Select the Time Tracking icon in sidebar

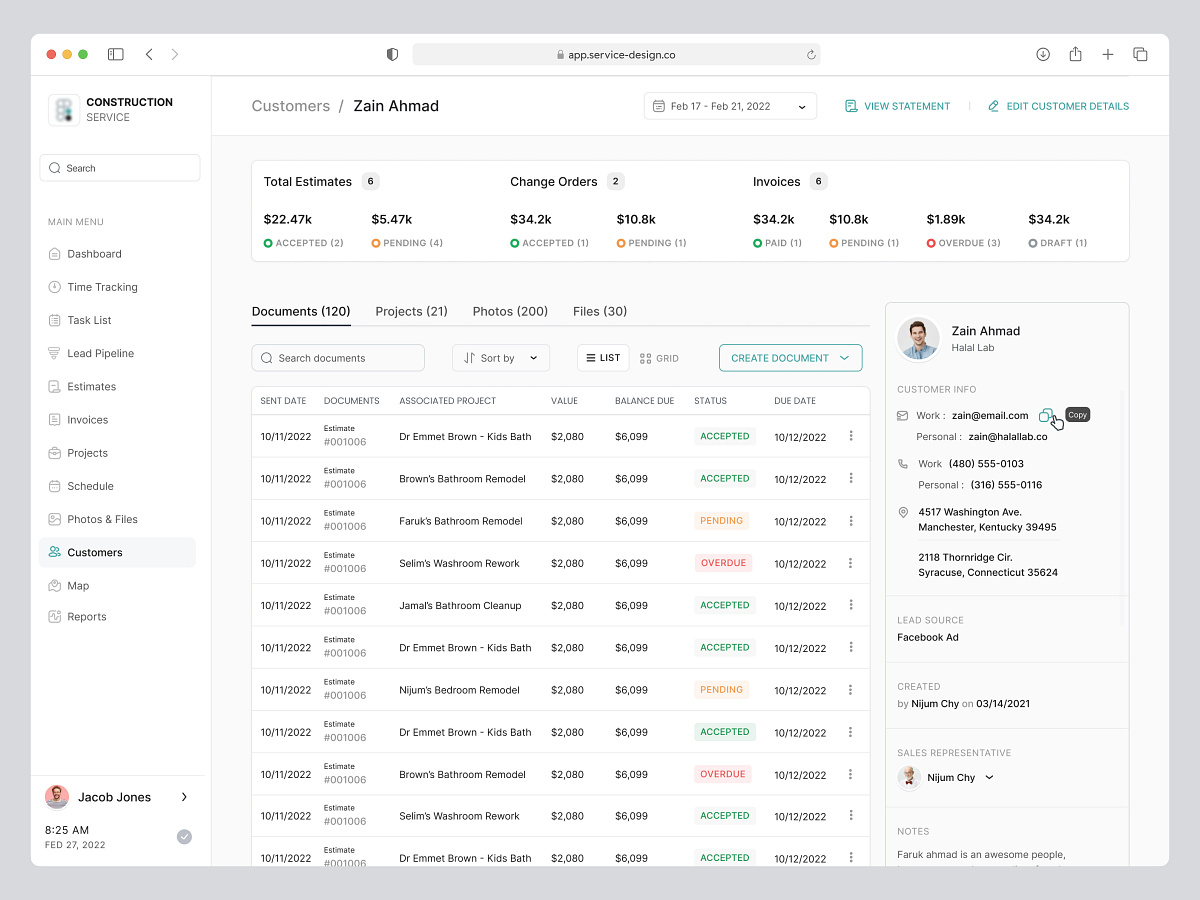tap(57, 287)
